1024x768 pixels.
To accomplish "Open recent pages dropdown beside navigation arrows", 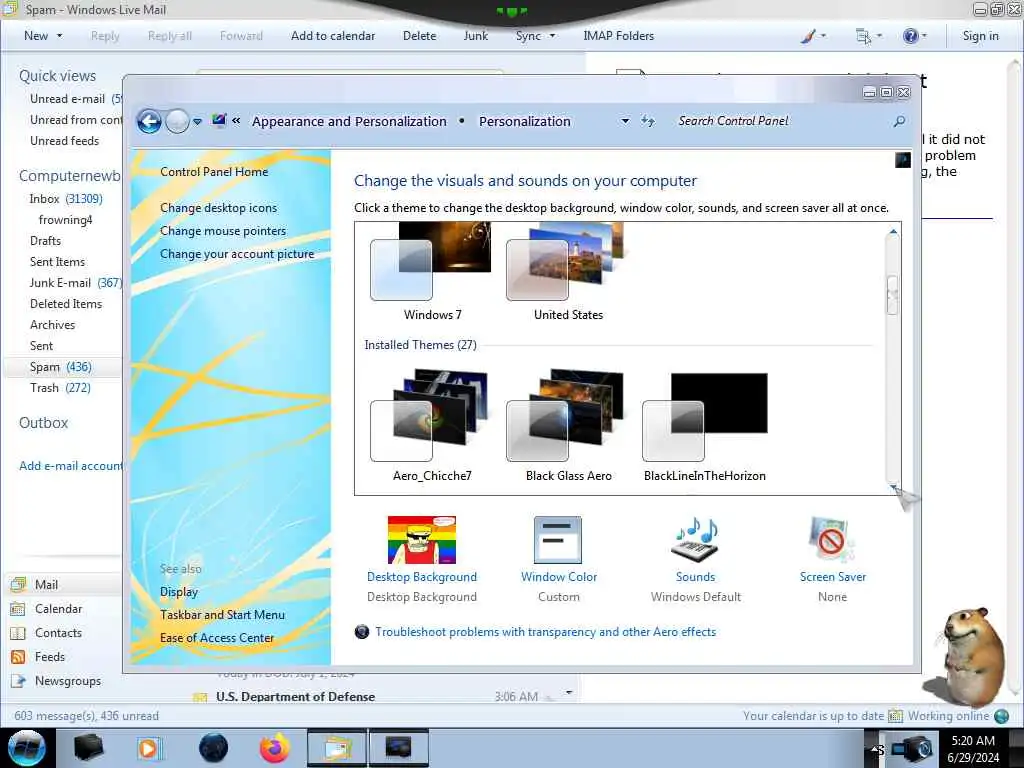I will coord(197,121).
